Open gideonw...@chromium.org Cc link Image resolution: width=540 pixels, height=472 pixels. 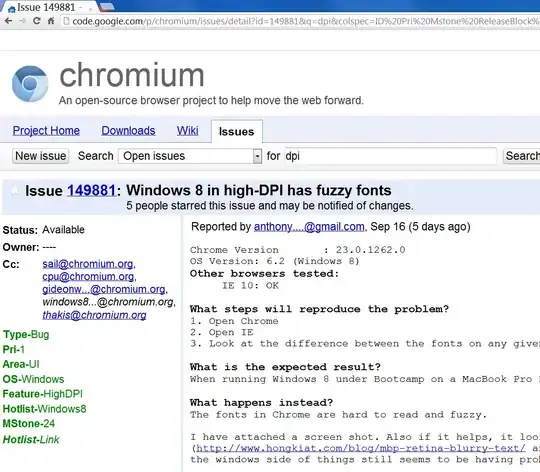tap(105, 290)
